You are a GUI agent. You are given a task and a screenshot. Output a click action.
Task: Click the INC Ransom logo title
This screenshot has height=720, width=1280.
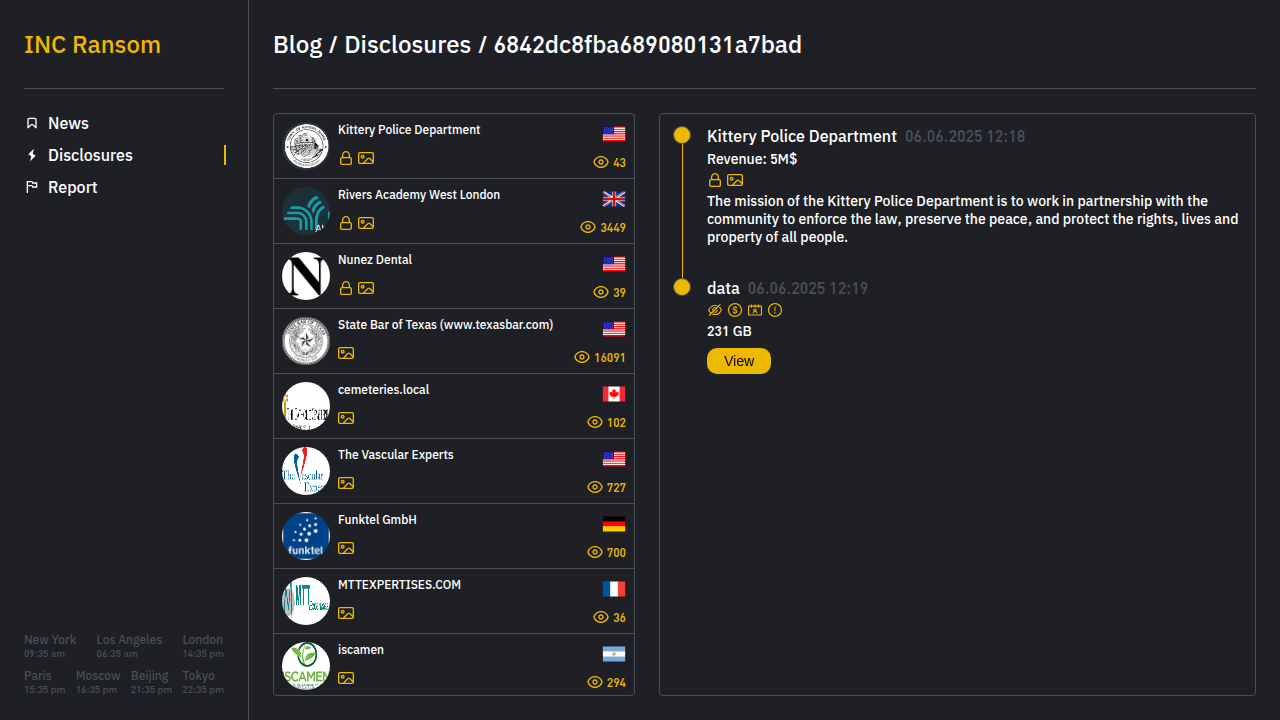[x=92, y=45]
